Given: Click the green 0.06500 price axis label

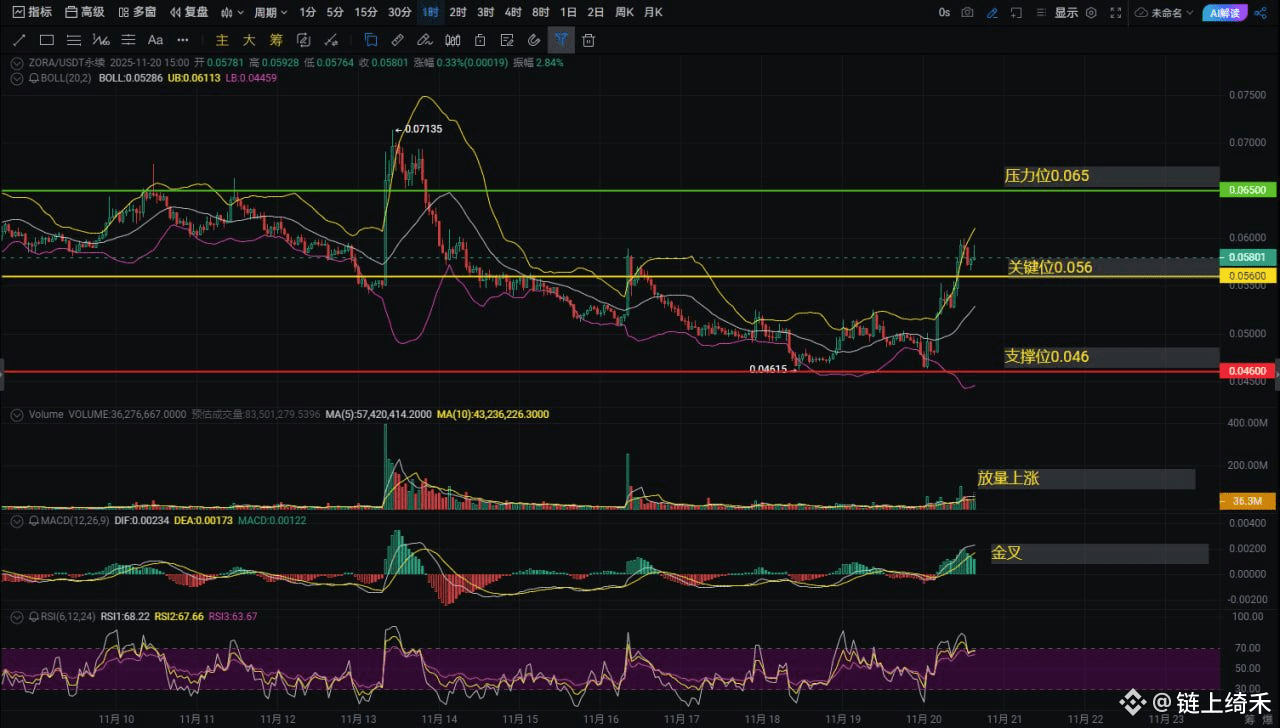Looking at the screenshot, I should click(1245, 190).
